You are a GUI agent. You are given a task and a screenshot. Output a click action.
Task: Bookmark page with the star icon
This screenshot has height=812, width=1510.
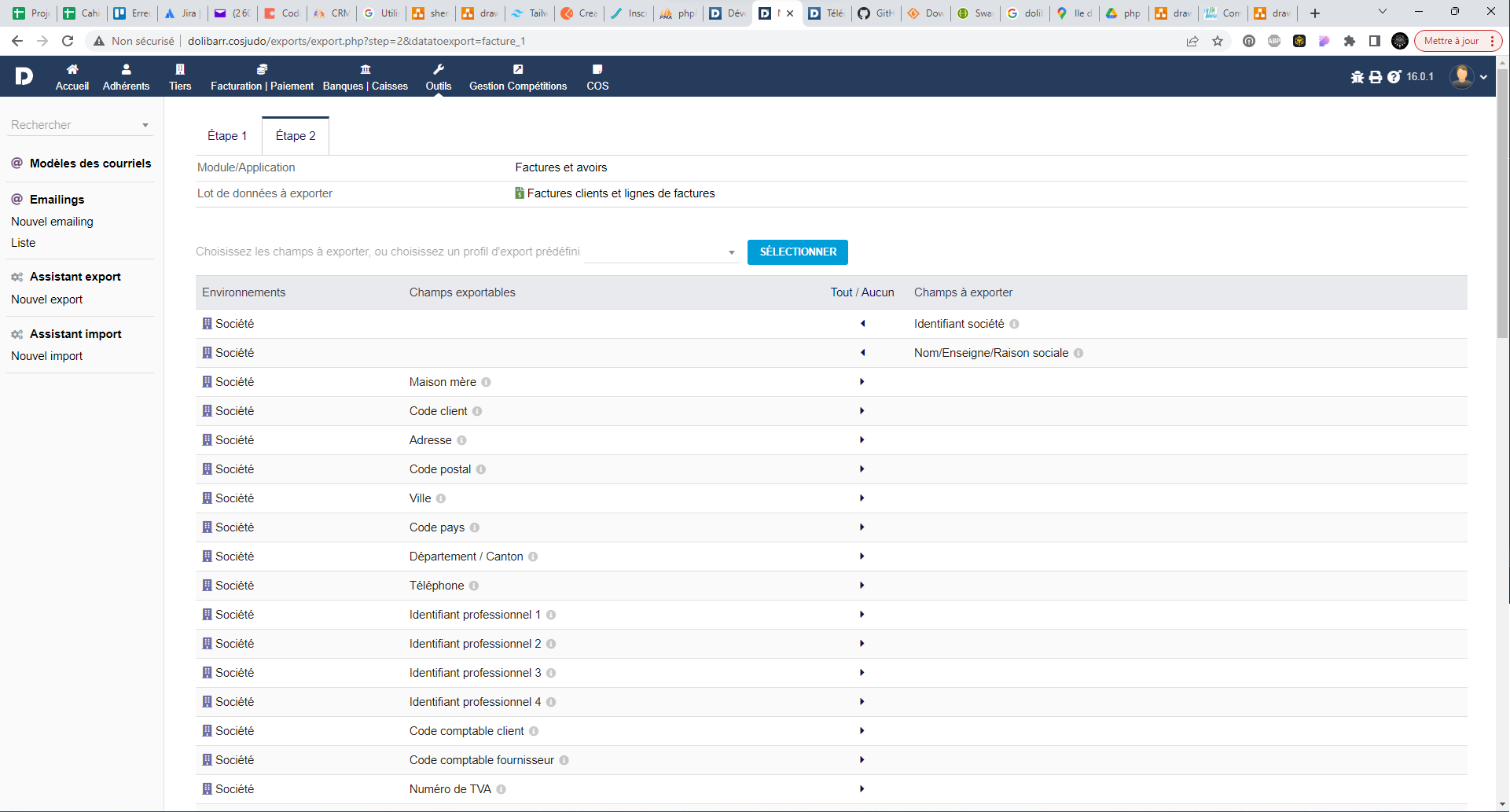[1218, 41]
